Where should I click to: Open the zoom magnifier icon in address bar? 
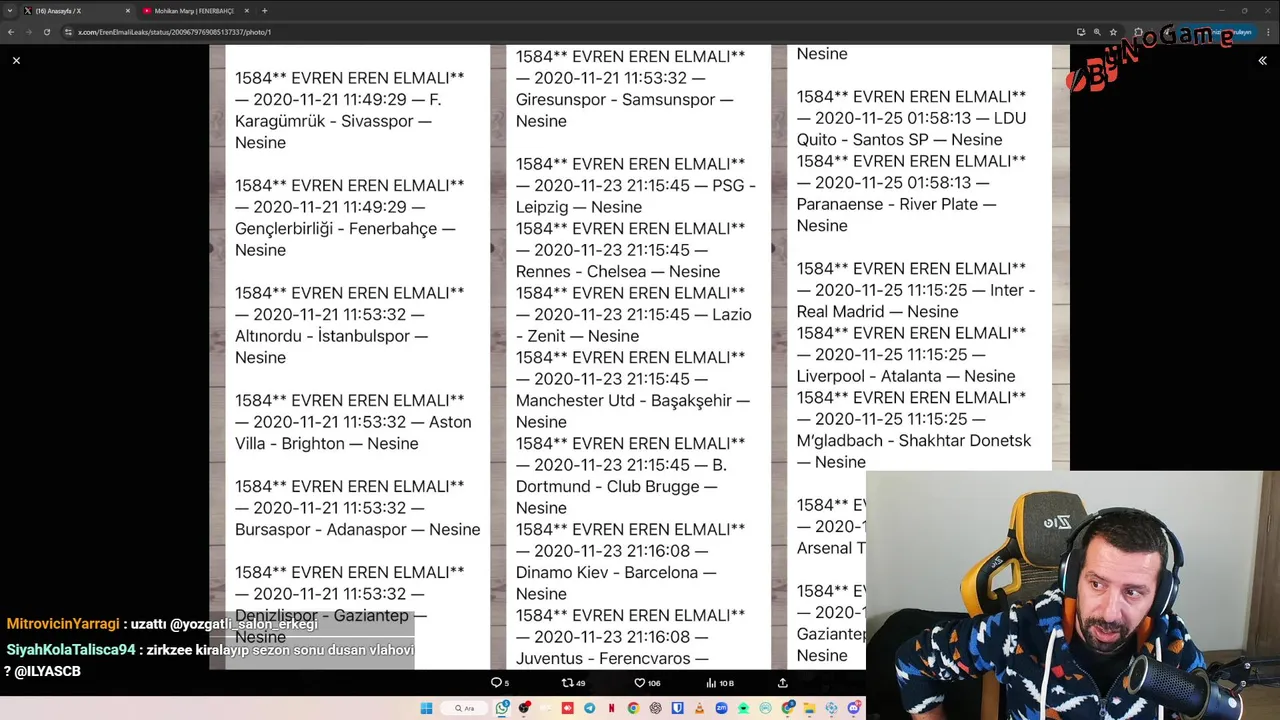[x=1097, y=32]
